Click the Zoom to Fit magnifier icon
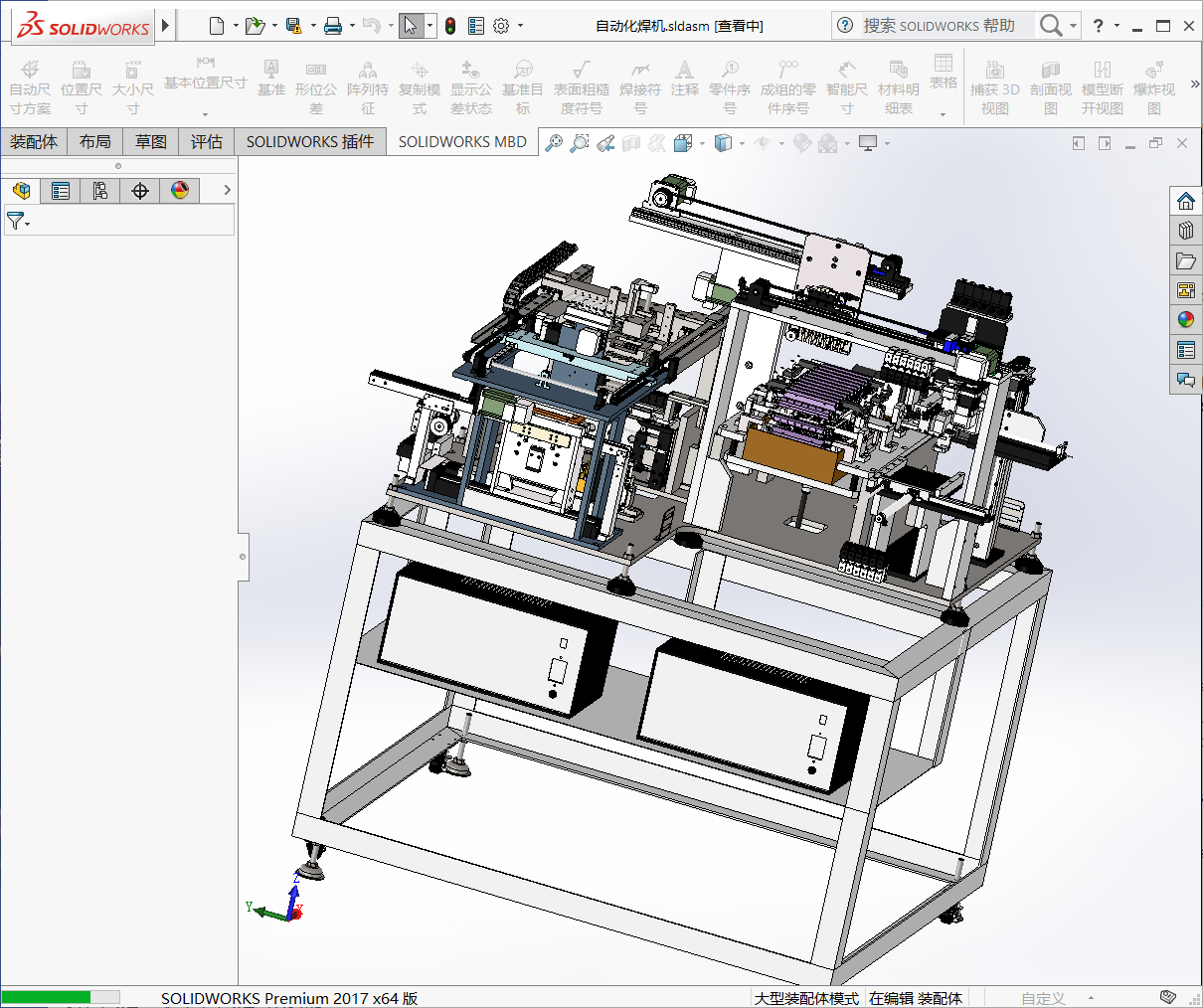This screenshot has width=1203, height=1008. pos(554,143)
